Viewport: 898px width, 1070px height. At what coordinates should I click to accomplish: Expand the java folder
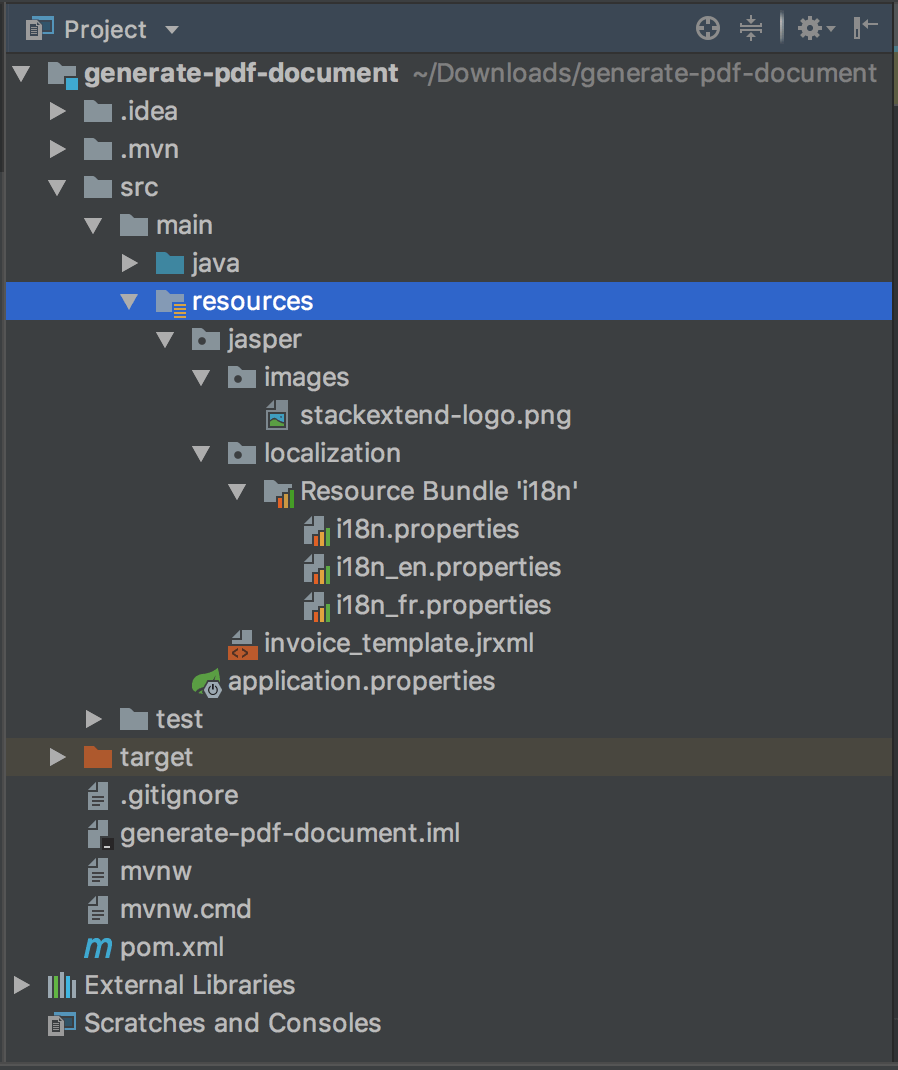pos(129,263)
